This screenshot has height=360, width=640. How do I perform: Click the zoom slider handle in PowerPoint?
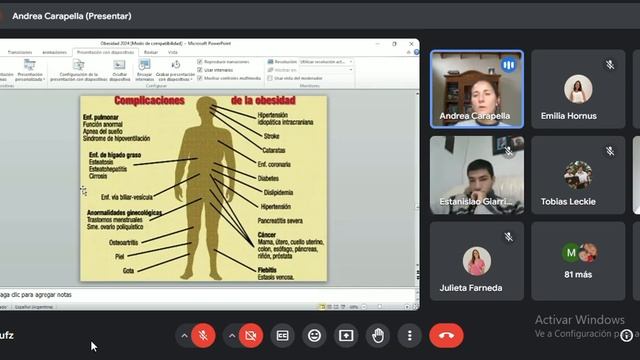point(380,307)
